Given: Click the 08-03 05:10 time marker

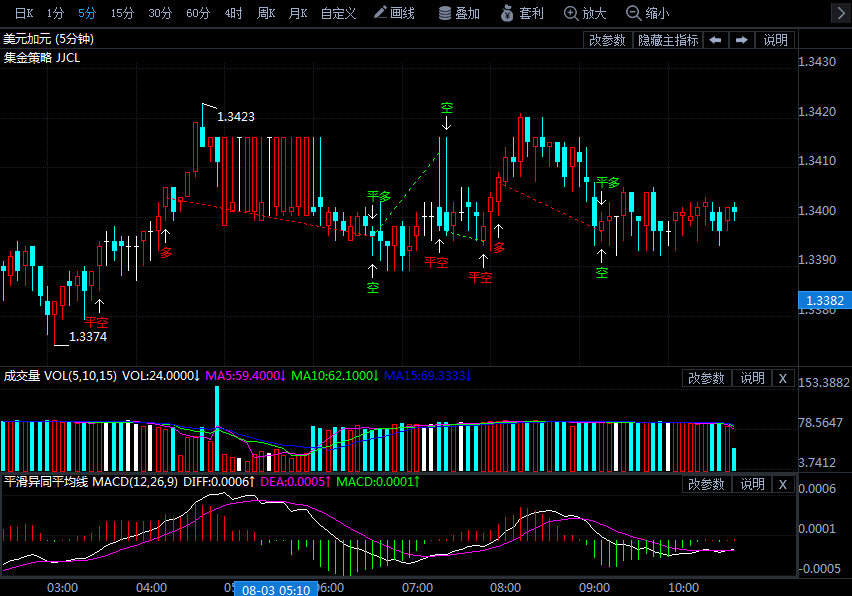Looking at the screenshot, I should pos(276,589).
